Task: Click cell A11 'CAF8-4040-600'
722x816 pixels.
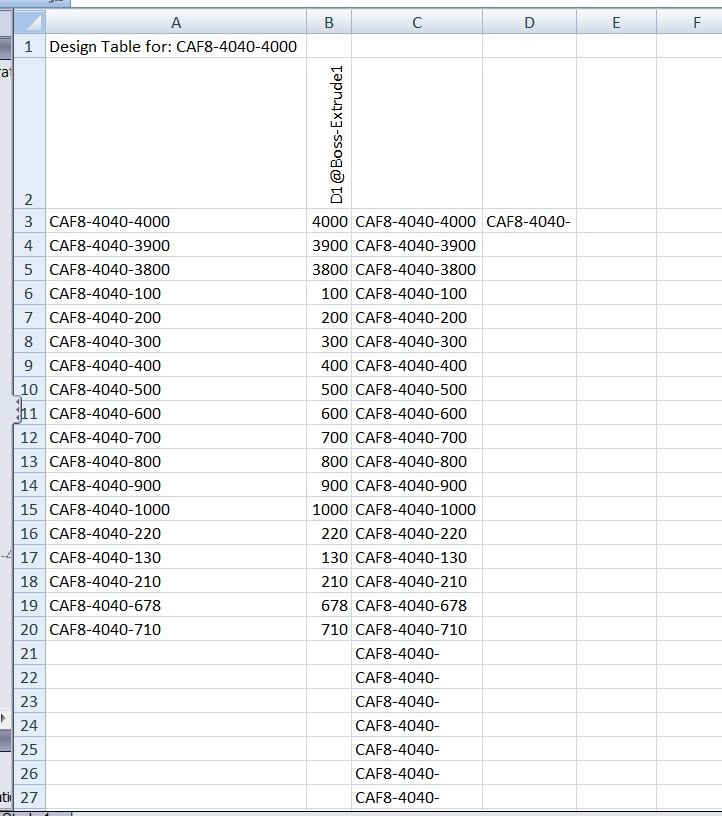Action: 176,413
